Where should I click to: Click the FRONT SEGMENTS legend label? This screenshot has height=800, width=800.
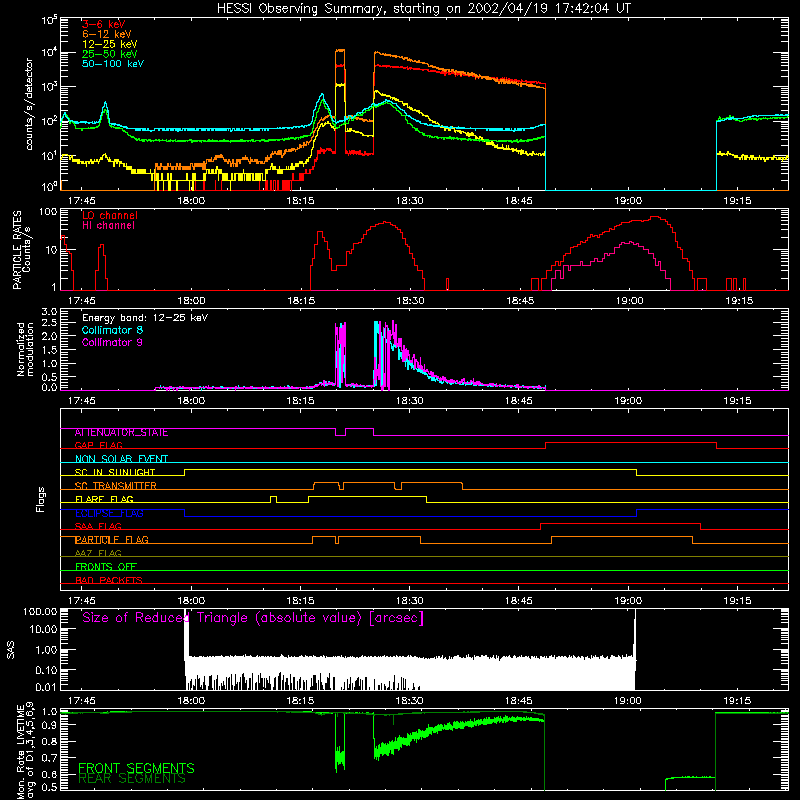(x=136, y=768)
